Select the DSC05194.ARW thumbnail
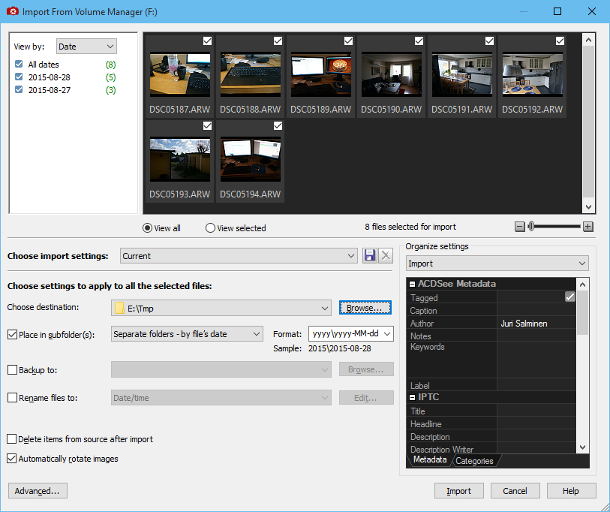Image resolution: width=610 pixels, height=512 pixels. click(x=251, y=160)
